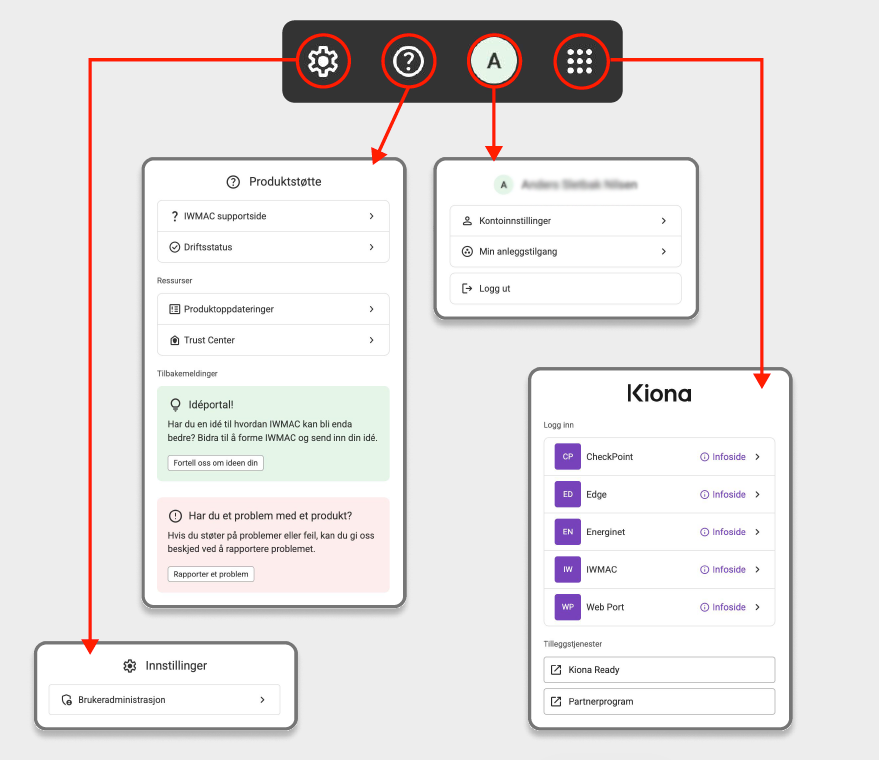Select the Brukeradministrasjon menu entry
The width and height of the screenshot is (879, 760).
[164, 700]
